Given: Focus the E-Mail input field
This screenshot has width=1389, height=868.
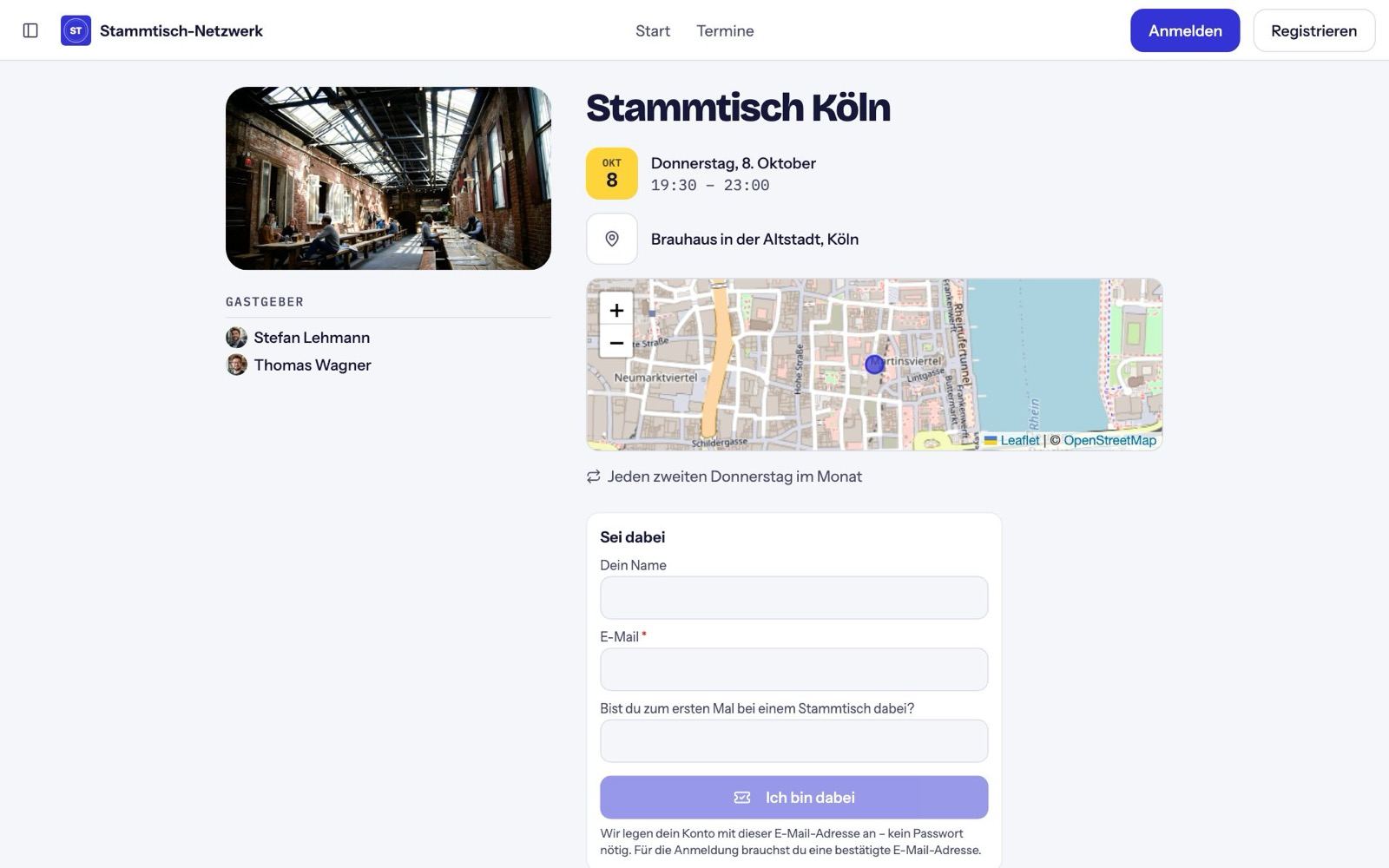Looking at the screenshot, I should pos(793,669).
